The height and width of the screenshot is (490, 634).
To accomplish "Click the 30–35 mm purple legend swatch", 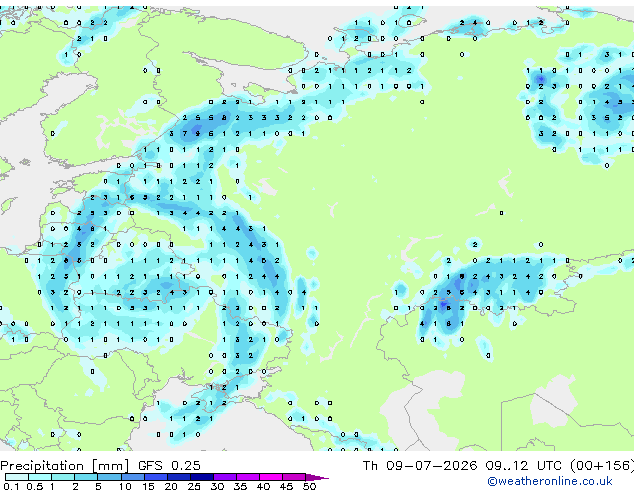I will [224, 477].
